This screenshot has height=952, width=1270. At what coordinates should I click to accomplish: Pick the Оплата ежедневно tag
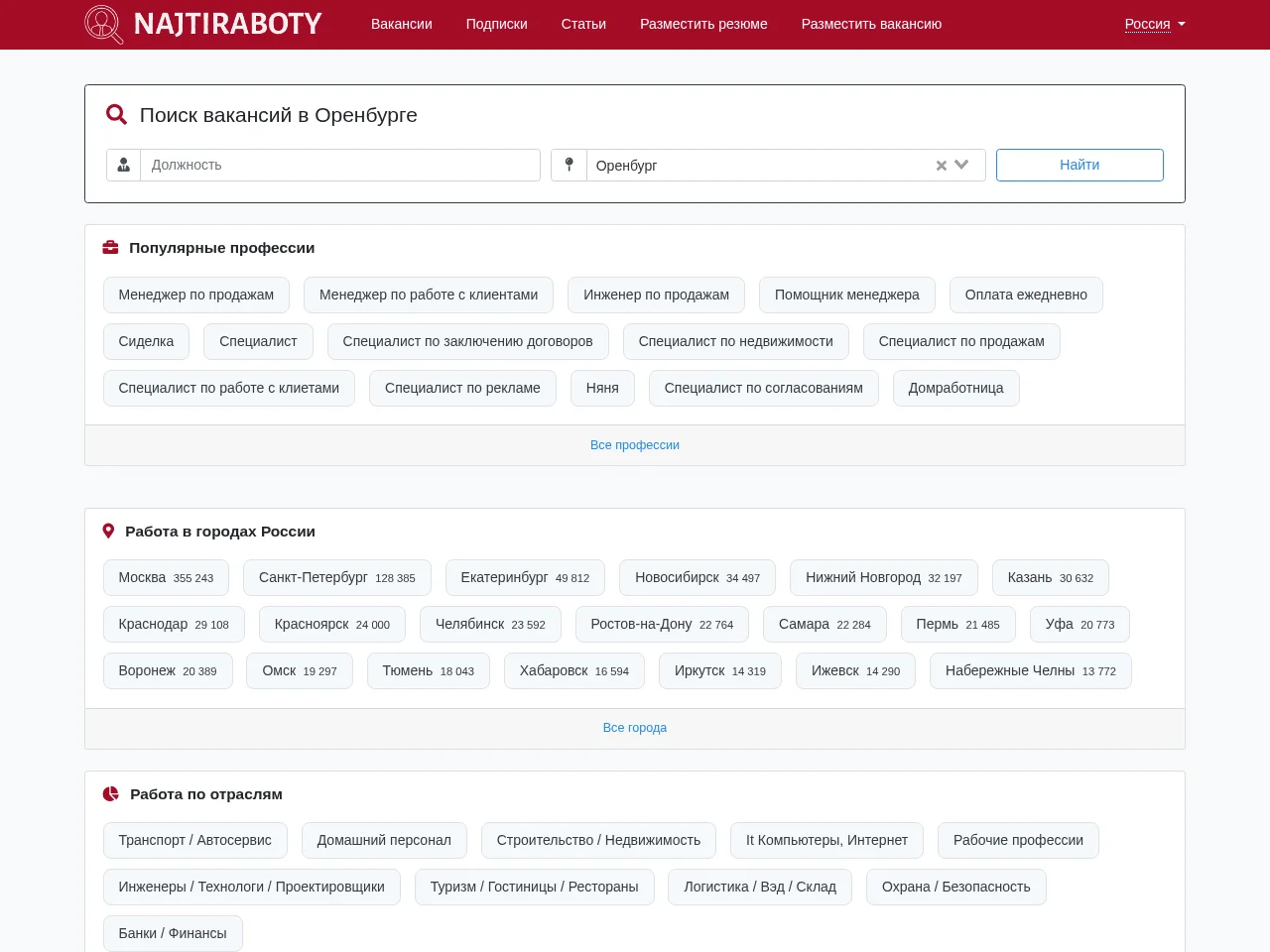pyautogui.click(x=1026, y=295)
